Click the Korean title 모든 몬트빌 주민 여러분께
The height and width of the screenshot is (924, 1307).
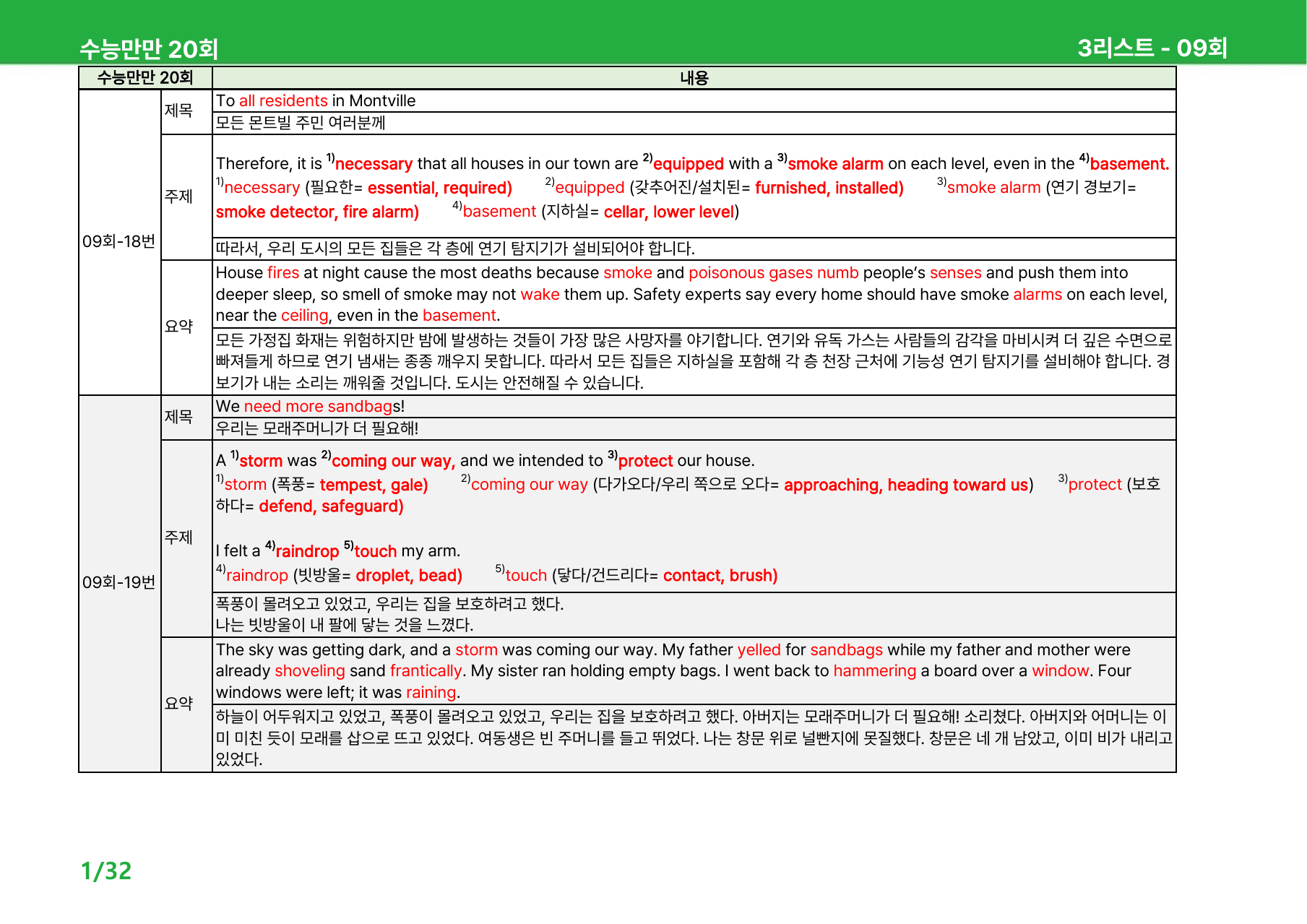pos(301,123)
